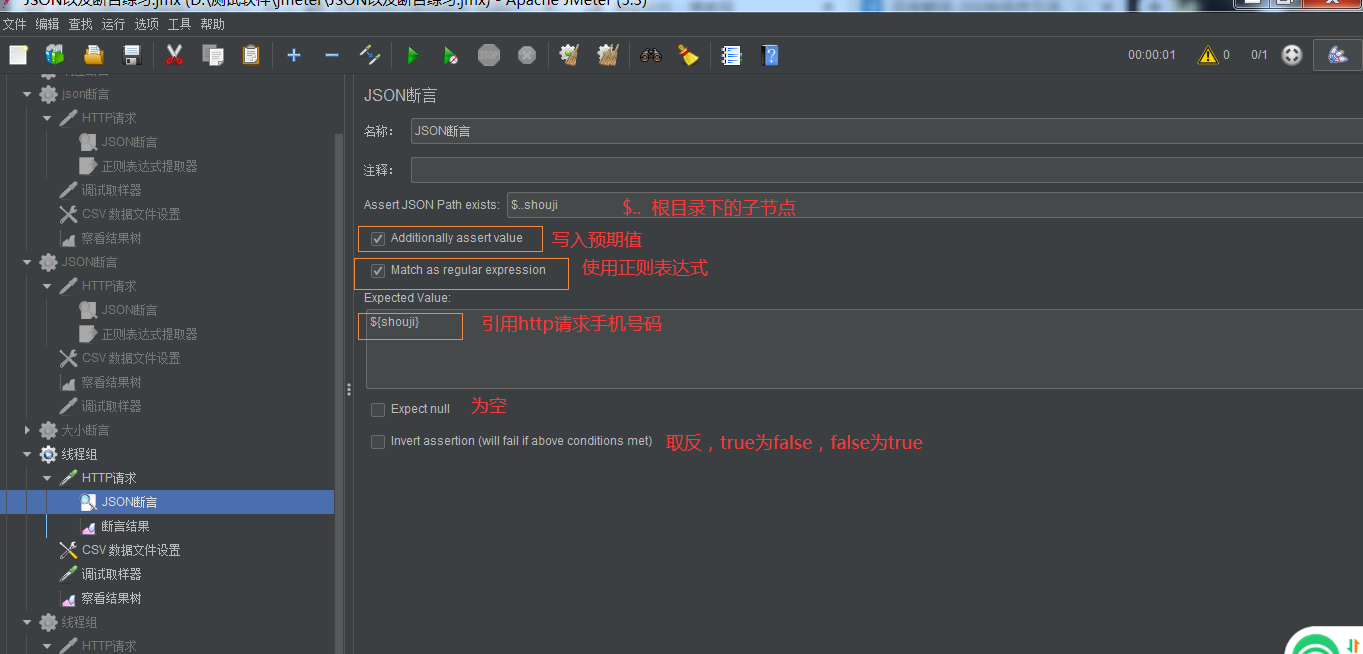
Task: Open the Templates toolbar icon
Action: [55, 55]
